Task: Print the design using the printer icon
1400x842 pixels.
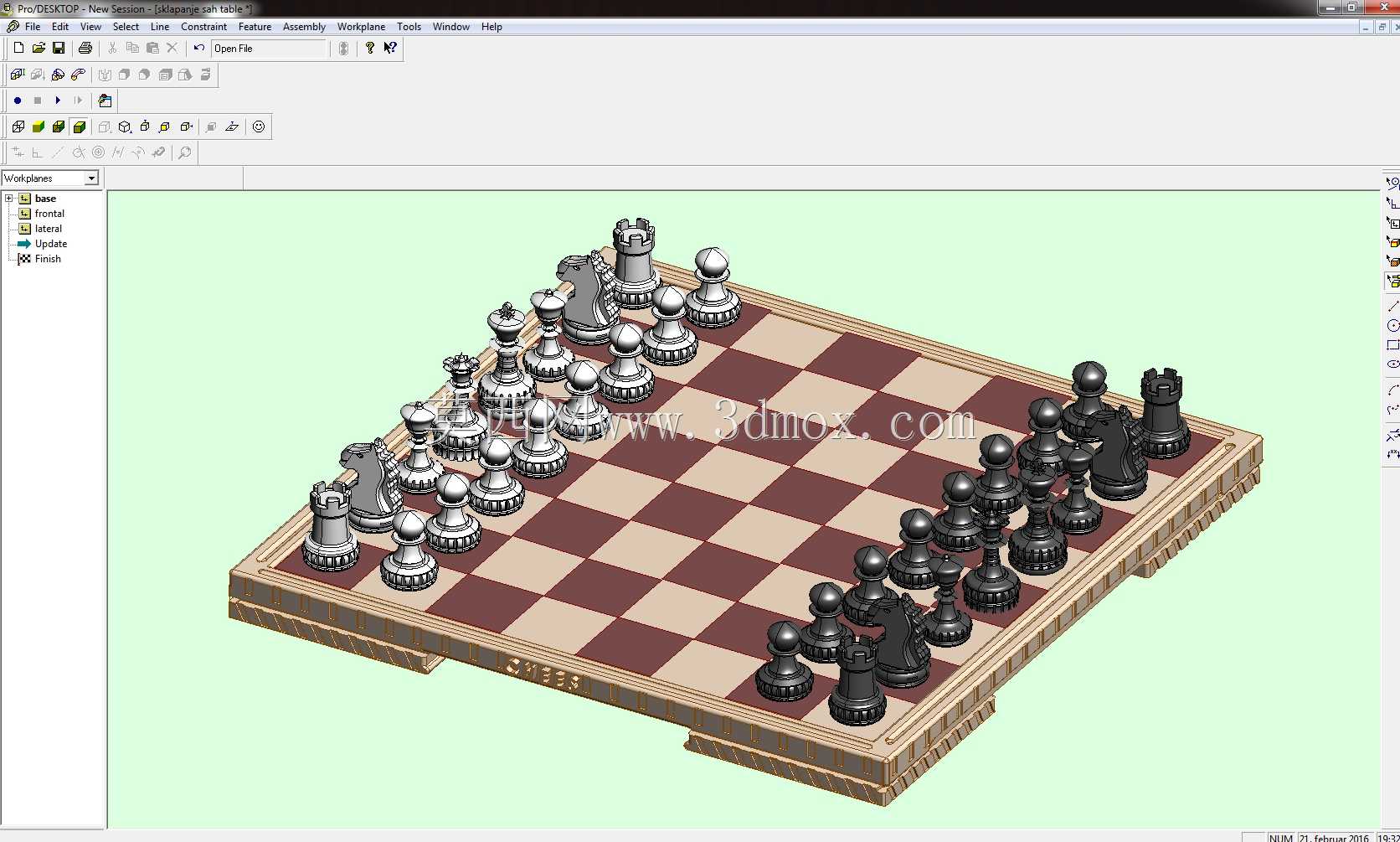Action: [x=85, y=48]
